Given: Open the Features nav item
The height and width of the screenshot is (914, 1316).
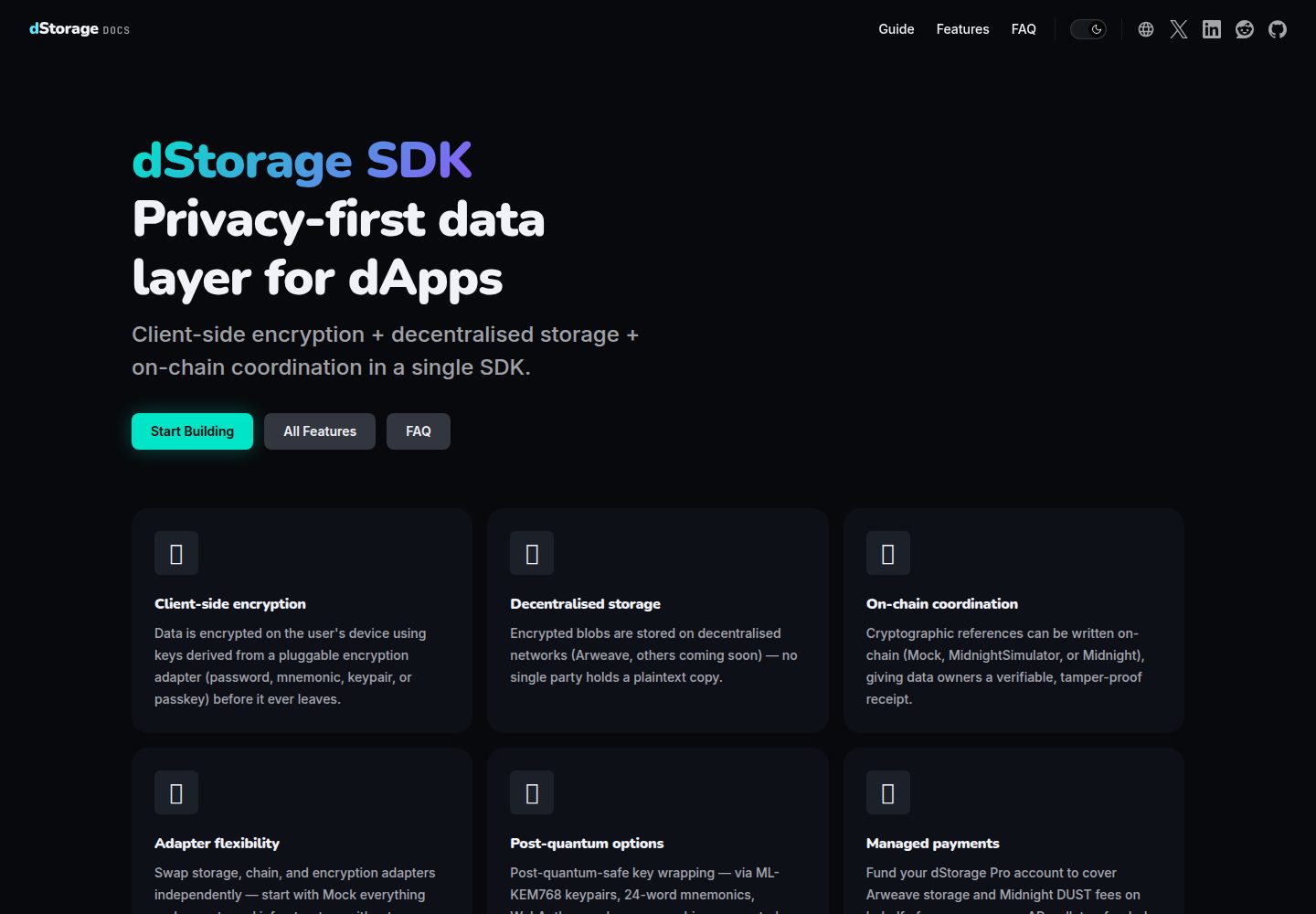Looking at the screenshot, I should pyautogui.click(x=962, y=29).
